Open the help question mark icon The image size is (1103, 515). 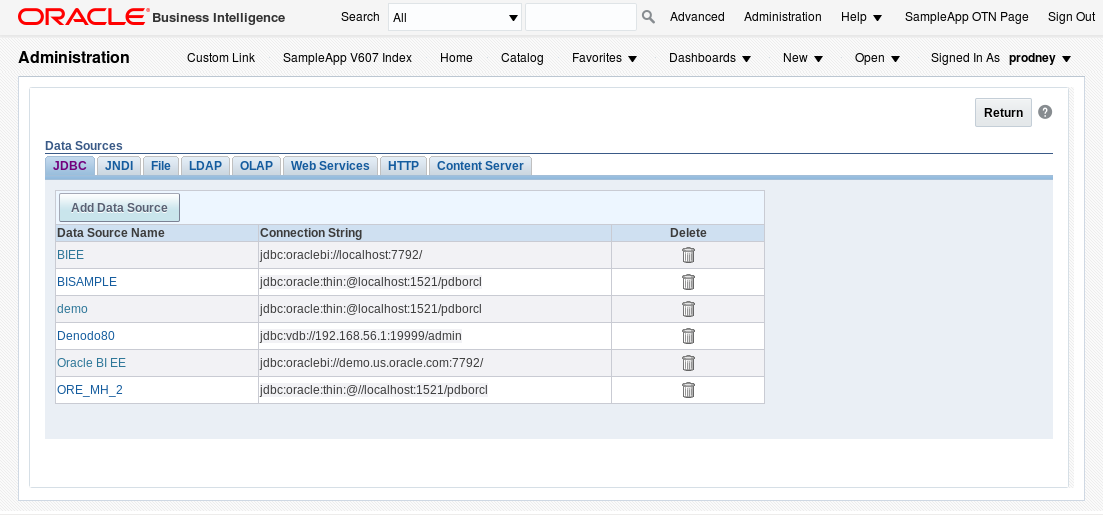pos(1045,112)
